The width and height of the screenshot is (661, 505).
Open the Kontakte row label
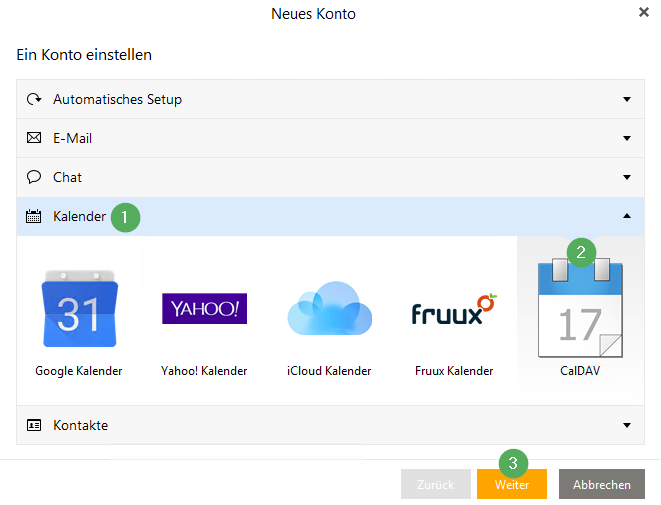click(81, 425)
